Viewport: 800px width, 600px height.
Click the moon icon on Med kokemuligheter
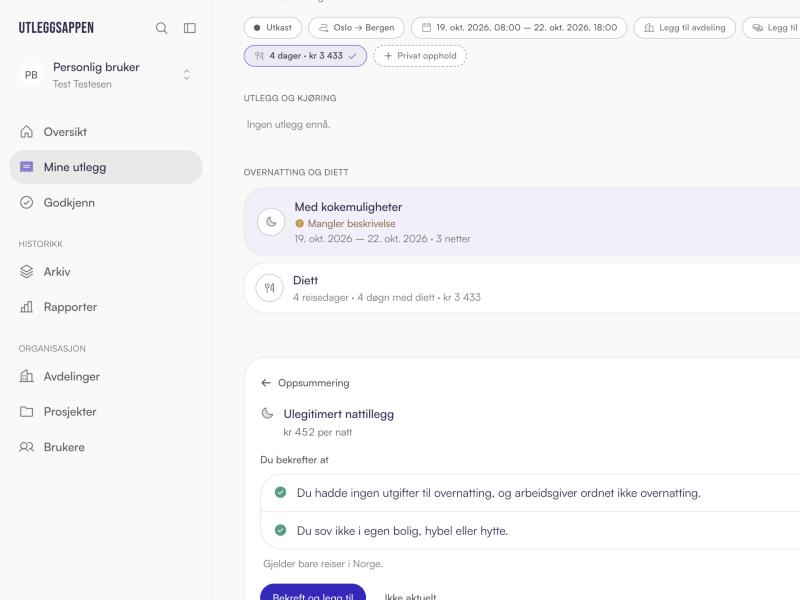pos(271,222)
